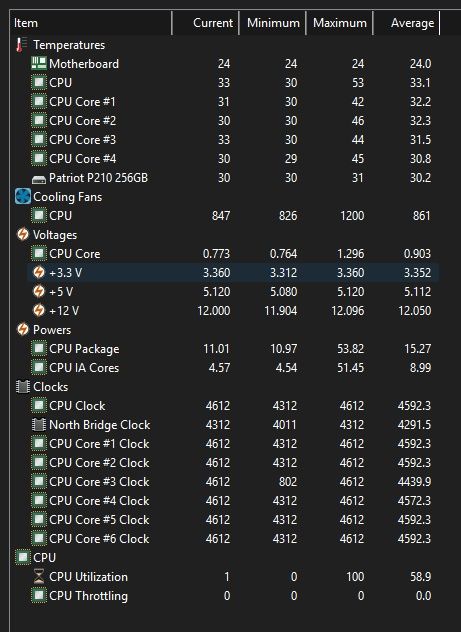Image resolution: width=461 pixels, height=632 pixels.
Task: Click the Temperatures thermometer icon
Action: (22, 45)
